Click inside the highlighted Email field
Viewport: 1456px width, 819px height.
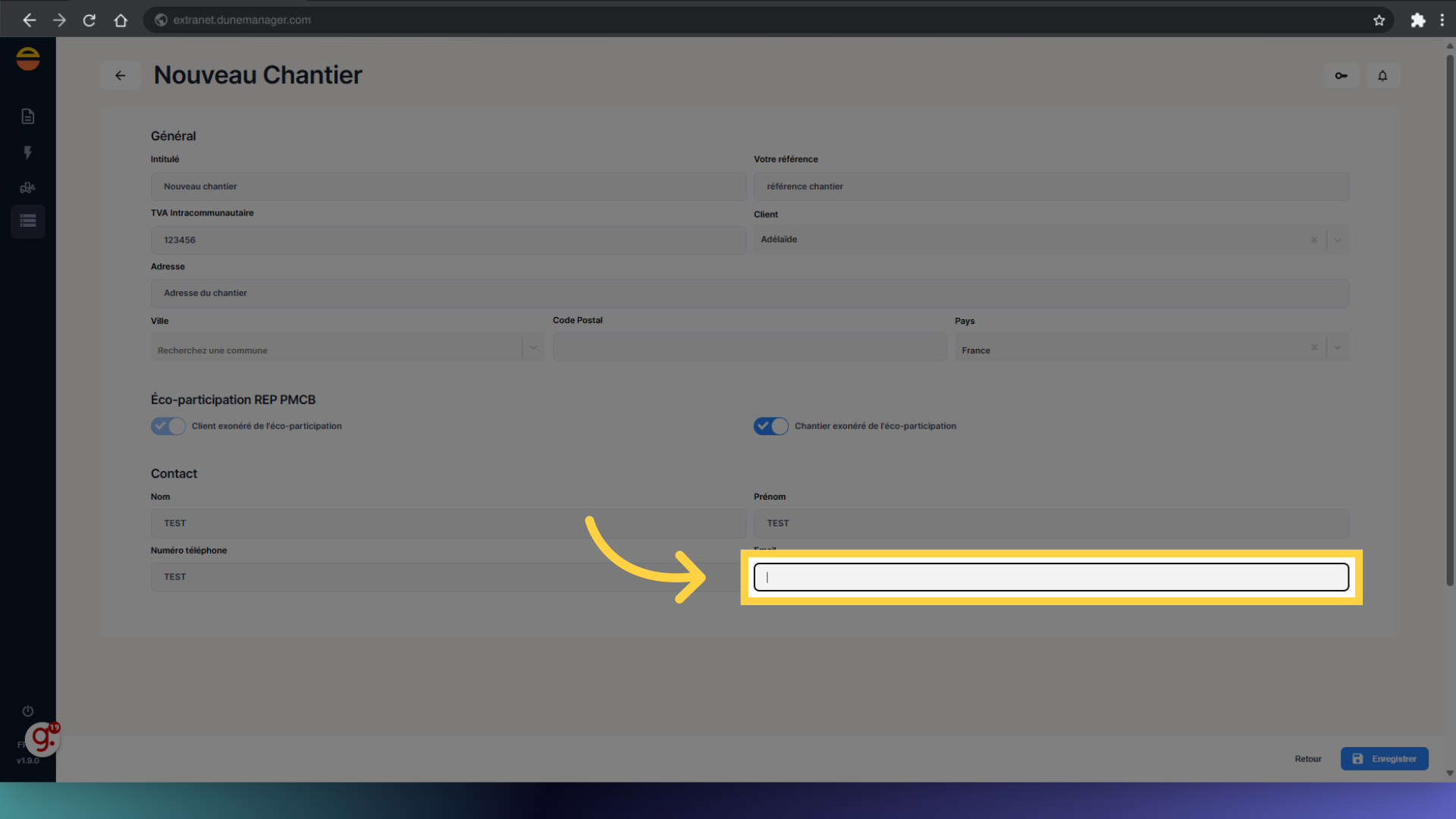[1050, 577]
